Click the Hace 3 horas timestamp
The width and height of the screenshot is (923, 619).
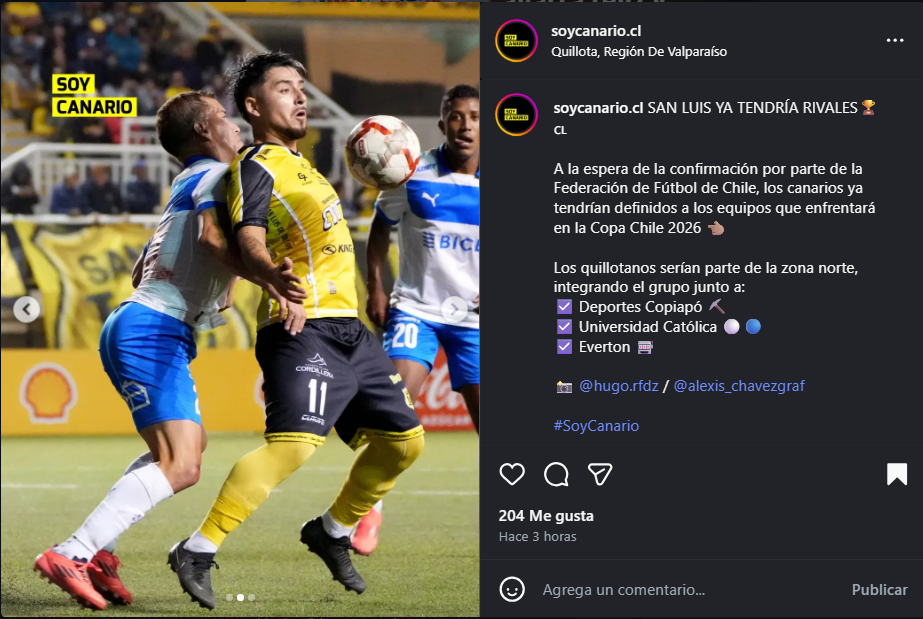coord(537,537)
